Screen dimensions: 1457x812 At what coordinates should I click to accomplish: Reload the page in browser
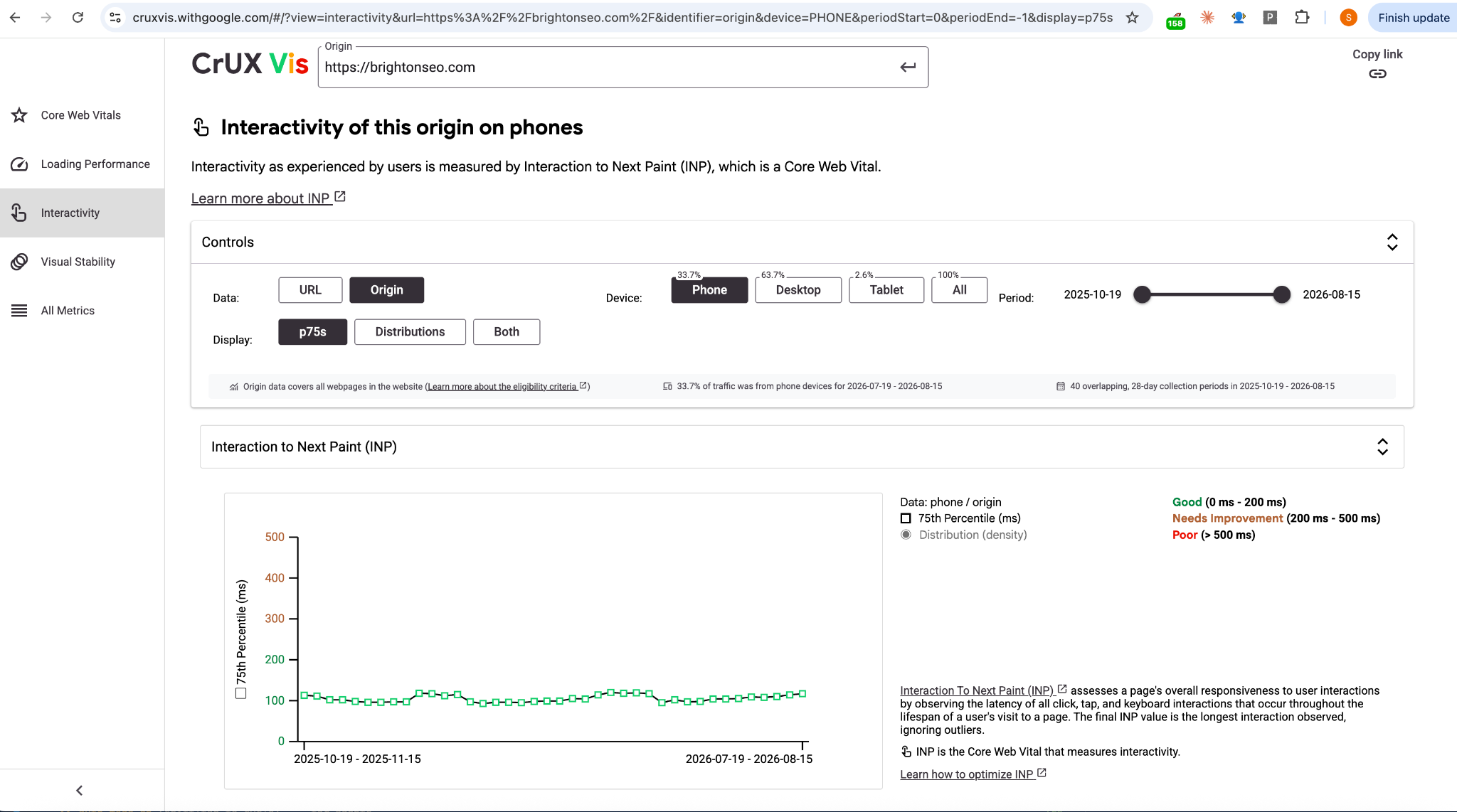[x=78, y=17]
